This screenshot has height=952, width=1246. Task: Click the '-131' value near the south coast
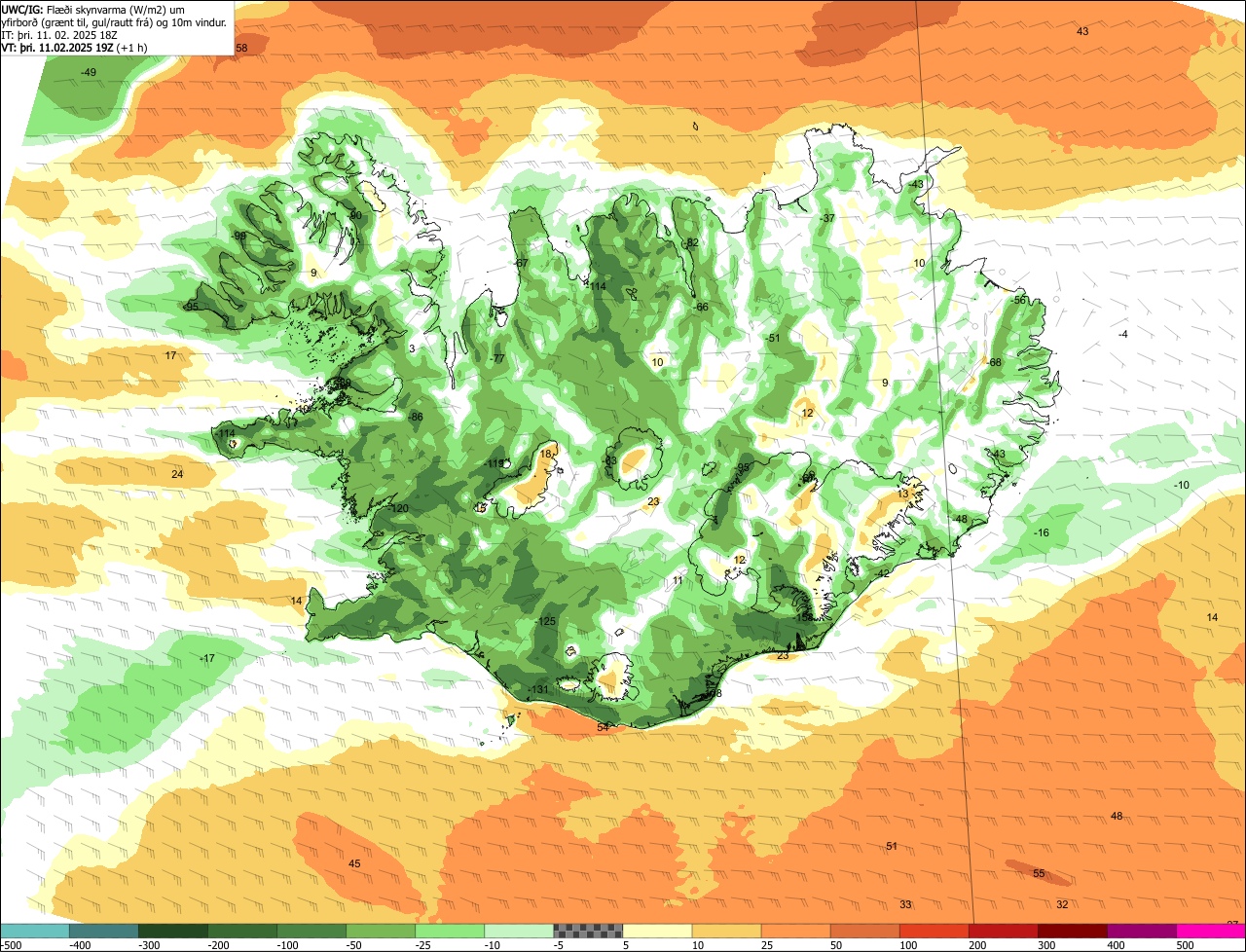point(538,689)
